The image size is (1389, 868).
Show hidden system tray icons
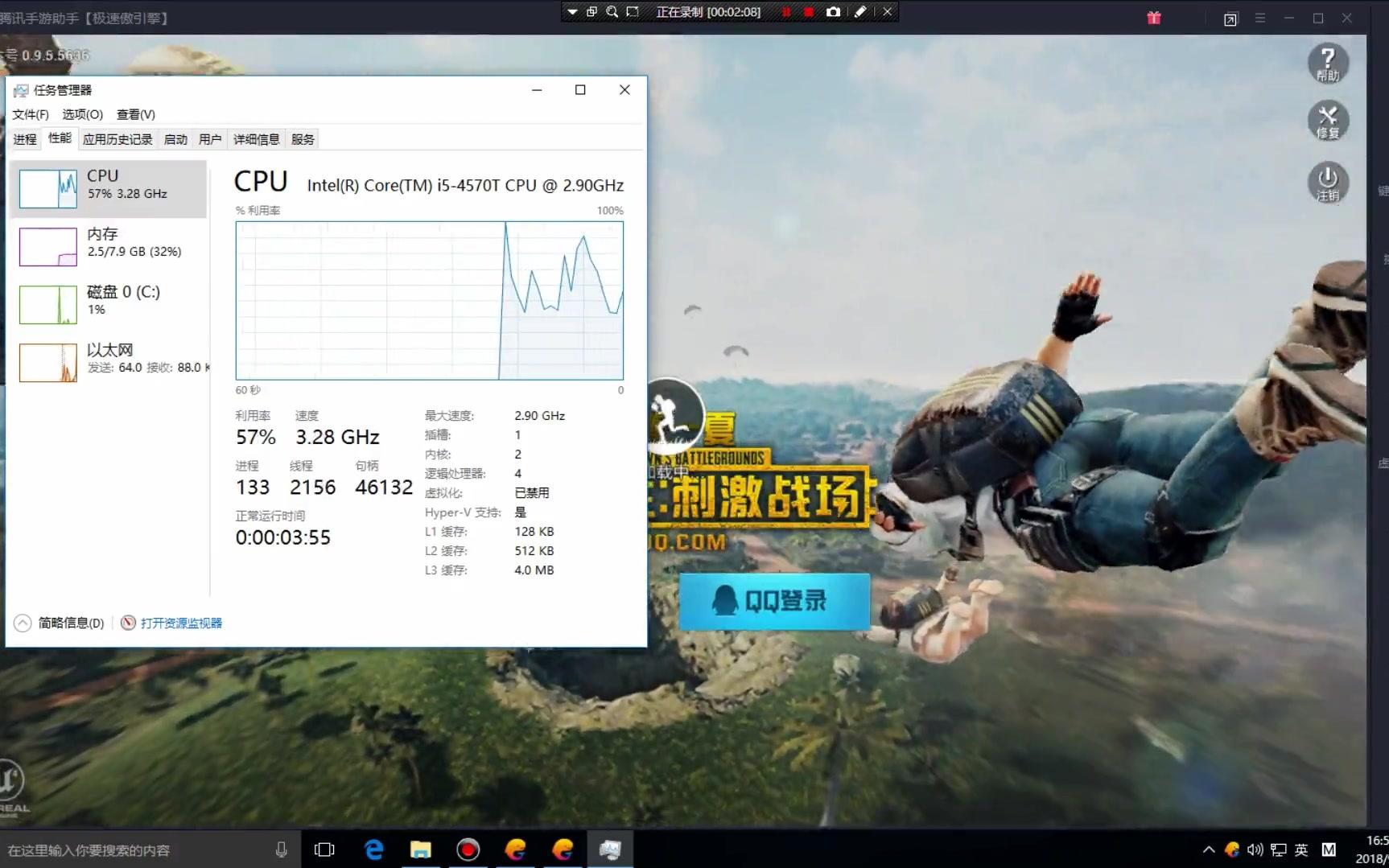[x=1209, y=849]
